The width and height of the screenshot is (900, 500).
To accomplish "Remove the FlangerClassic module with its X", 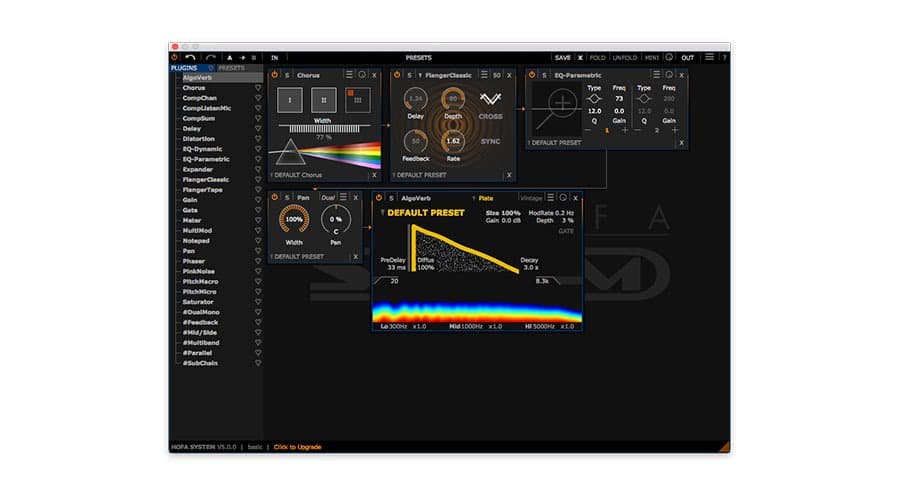I will [x=509, y=75].
